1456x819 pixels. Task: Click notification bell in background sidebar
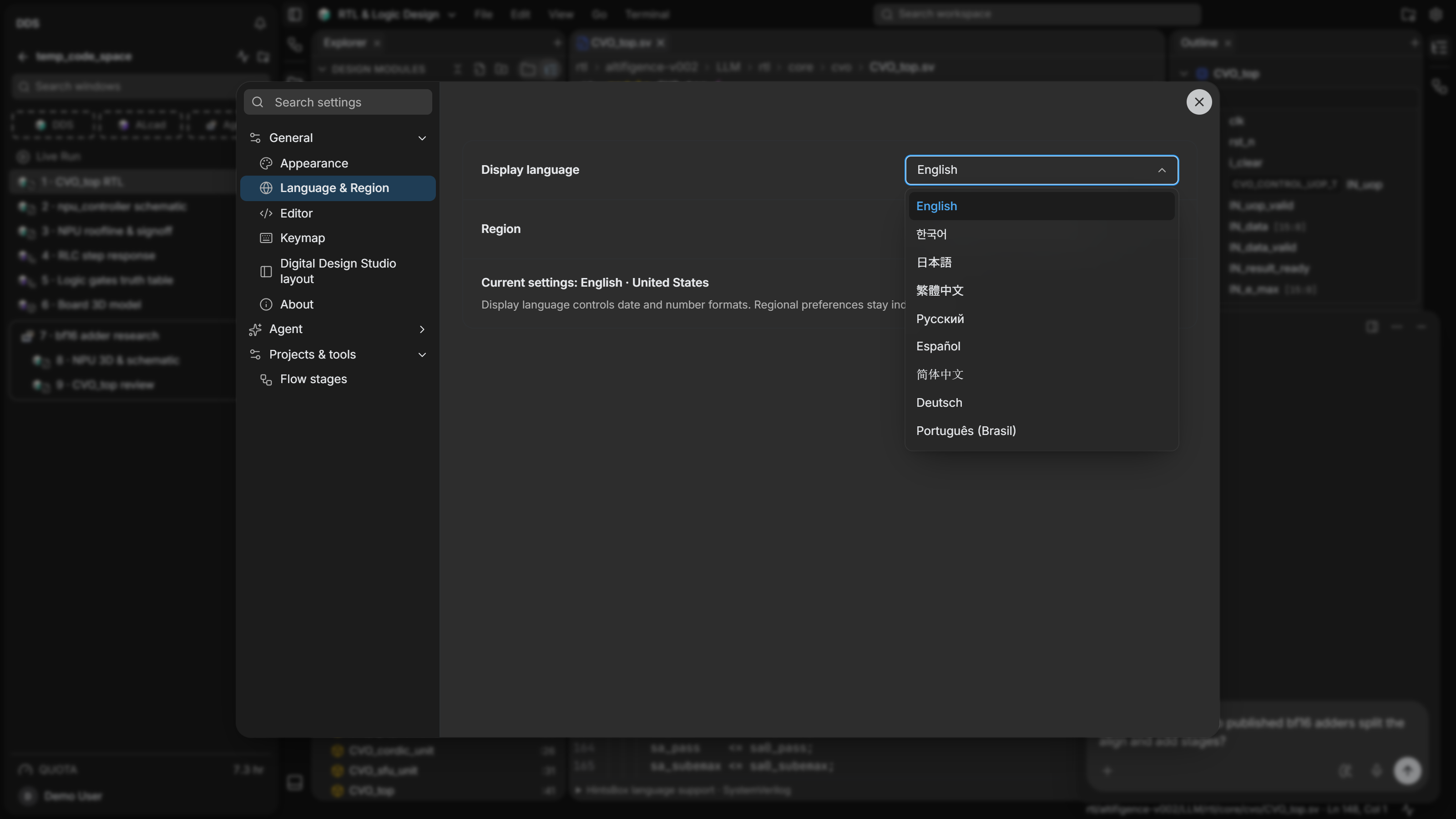(x=260, y=23)
